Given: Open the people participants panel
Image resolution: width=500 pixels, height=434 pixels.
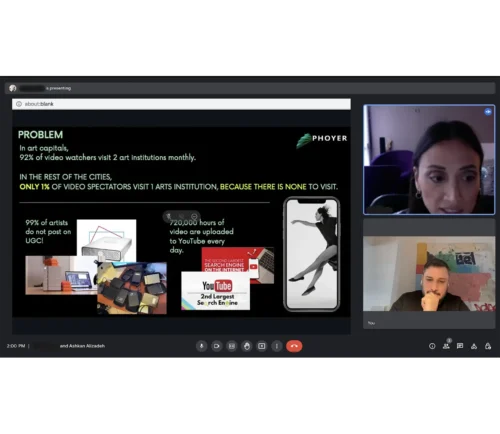Looking at the screenshot, I should tap(446, 346).
